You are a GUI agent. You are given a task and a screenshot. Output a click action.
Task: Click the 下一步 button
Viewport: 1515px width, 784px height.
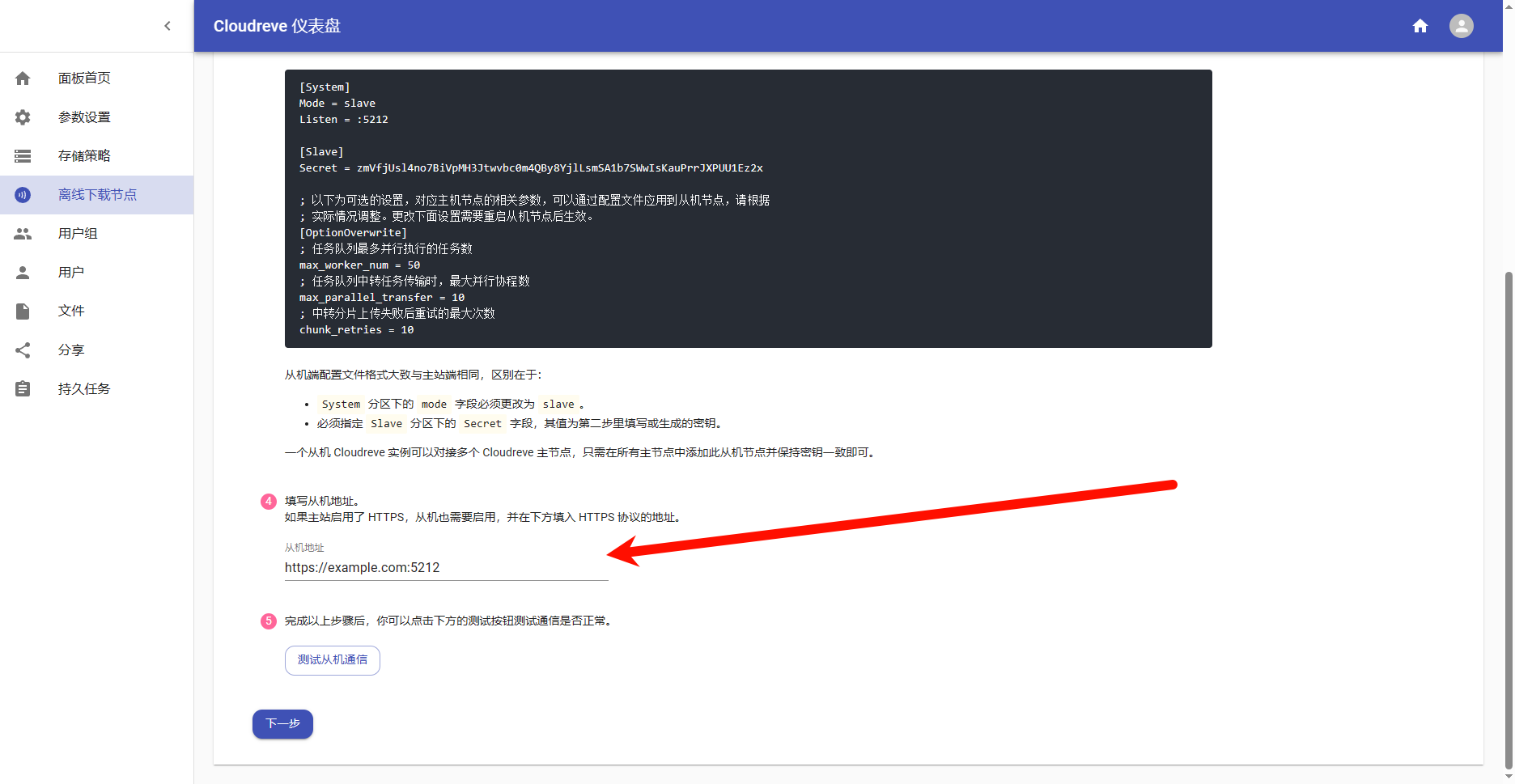click(282, 724)
